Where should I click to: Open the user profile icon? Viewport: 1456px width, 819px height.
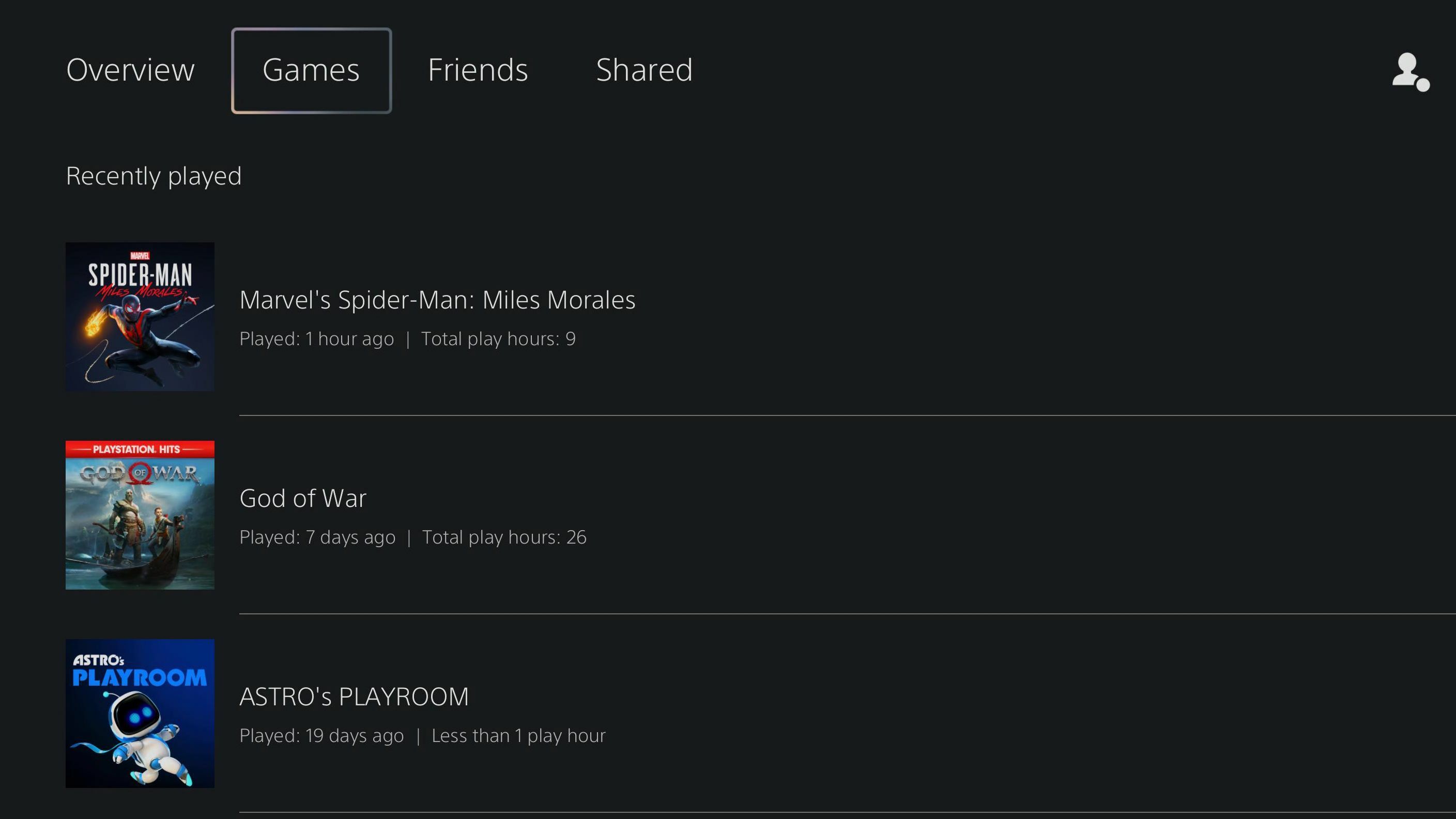[1409, 71]
